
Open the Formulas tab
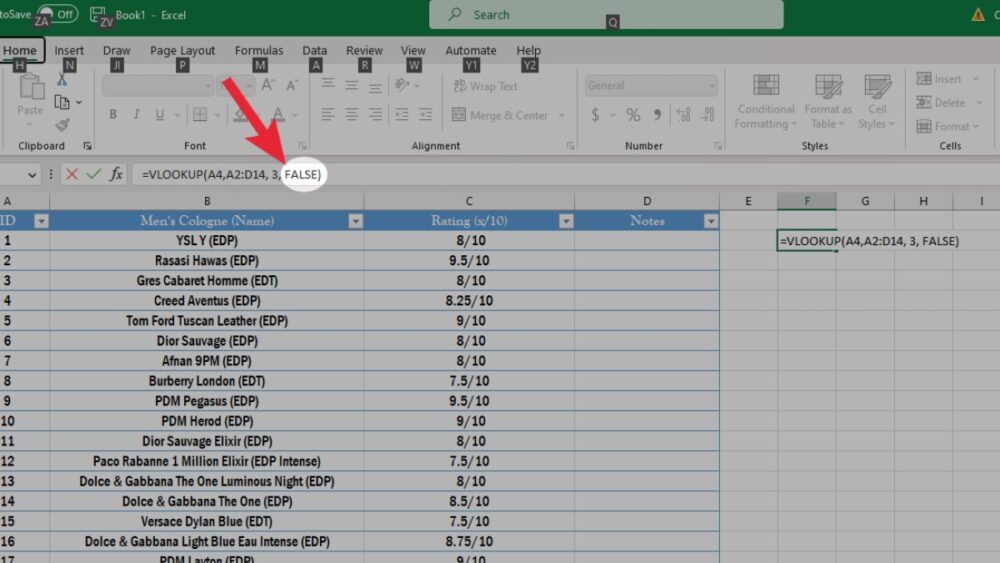(x=259, y=50)
